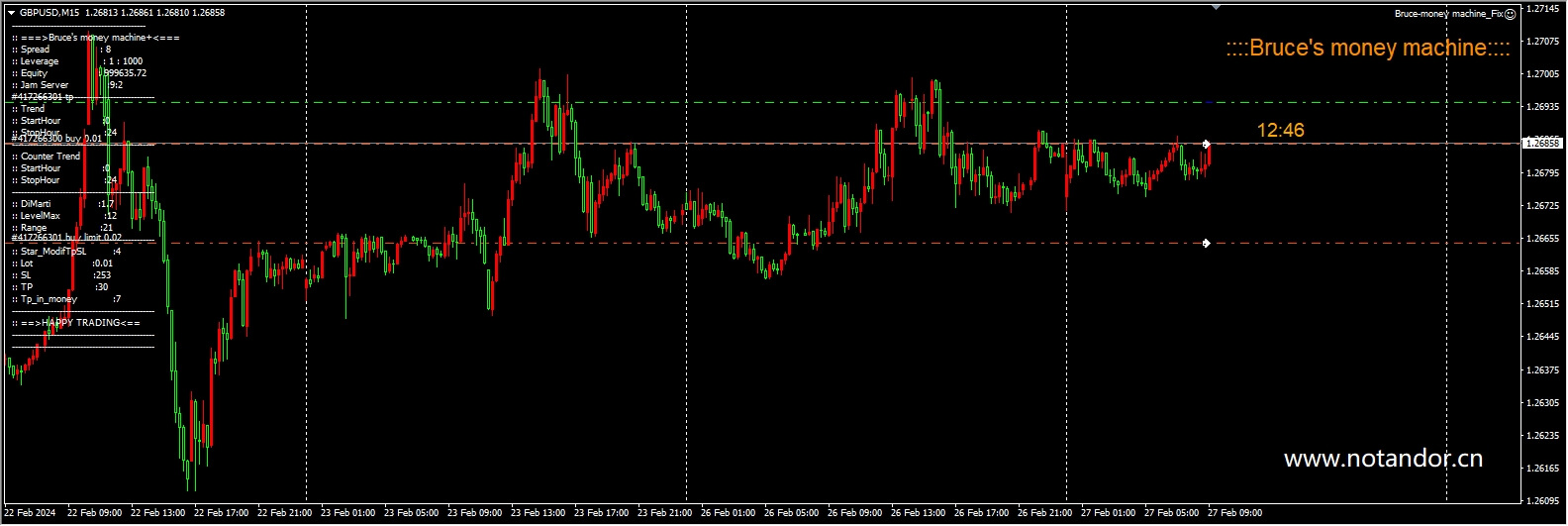Click the 23 Feb 01:00 time axis label

pos(347,513)
